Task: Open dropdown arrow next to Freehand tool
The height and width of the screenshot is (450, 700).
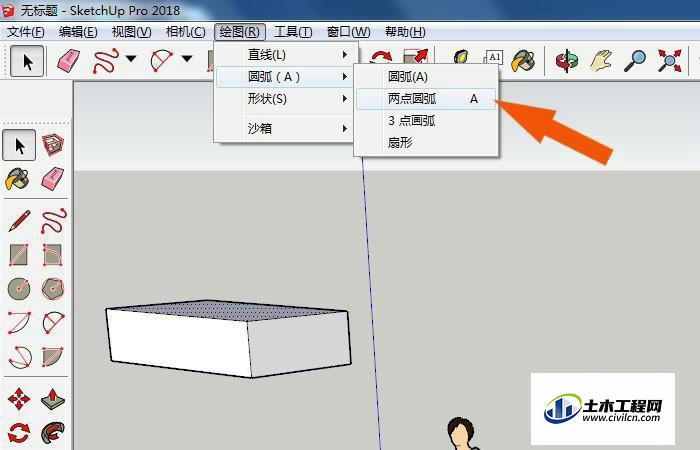Action: click(x=131, y=58)
